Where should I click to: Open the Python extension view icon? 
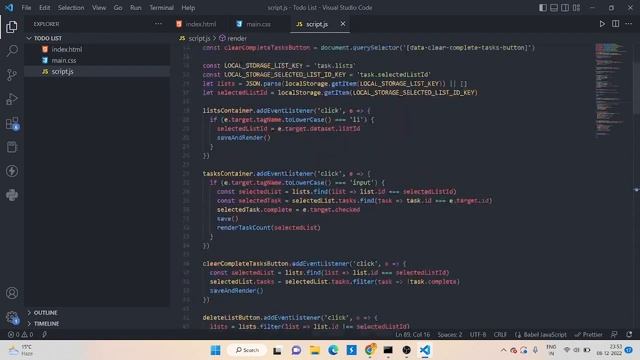[12, 195]
